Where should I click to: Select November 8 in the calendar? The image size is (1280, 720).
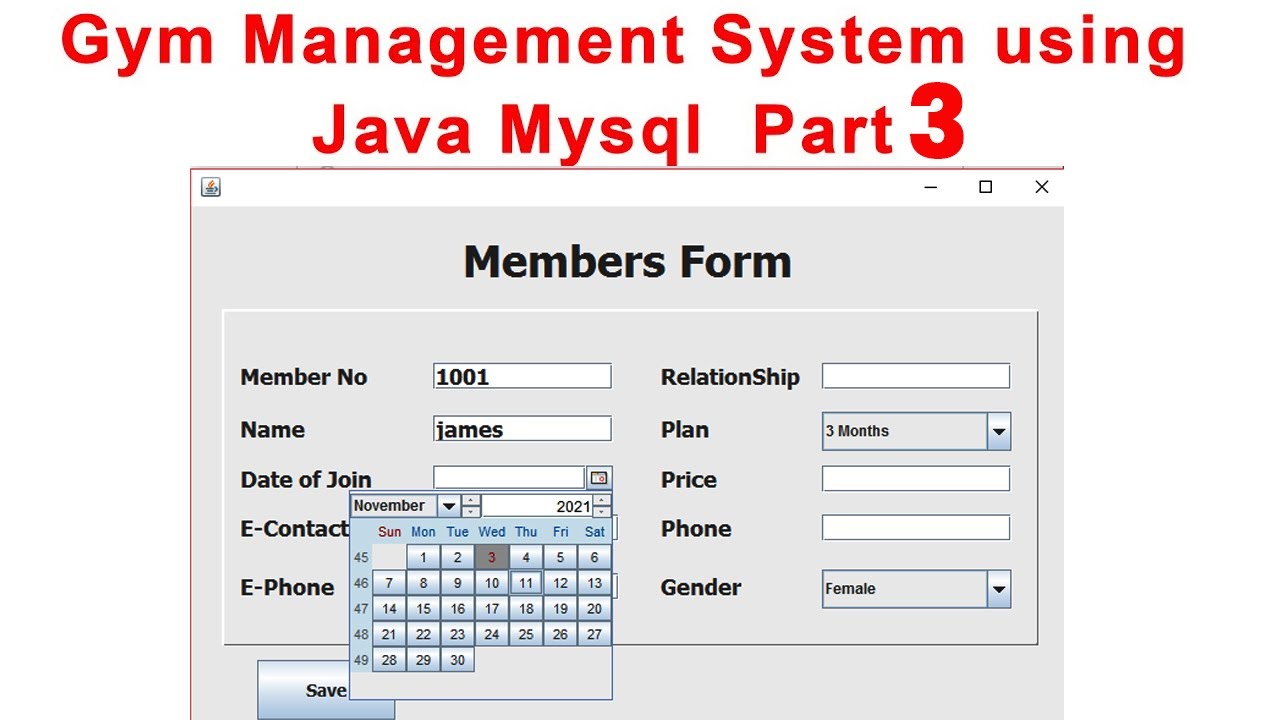point(424,584)
